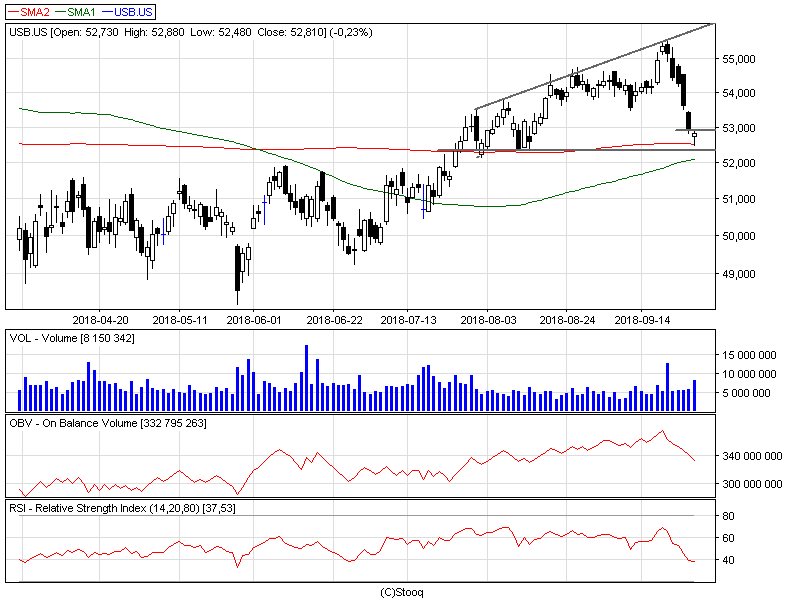The image size is (800, 600).
Task: Click the RSI axis label 80
Action: pyautogui.click(x=729, y=516)
